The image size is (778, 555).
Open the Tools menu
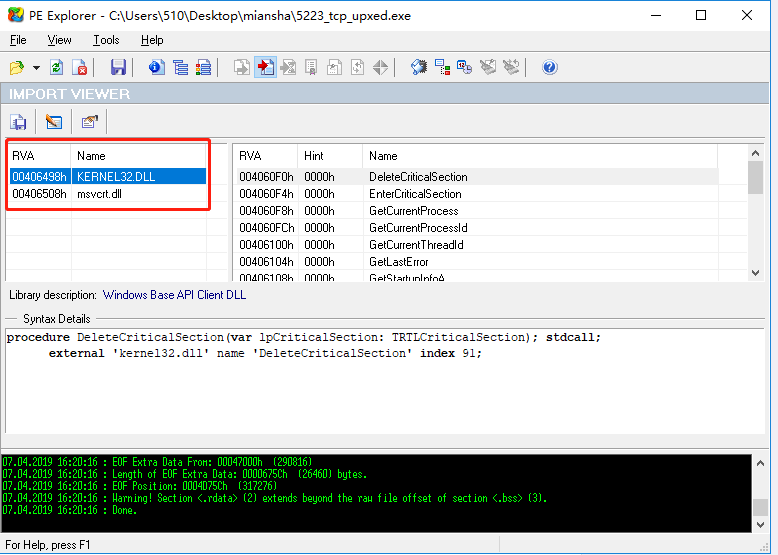[106, 40]
